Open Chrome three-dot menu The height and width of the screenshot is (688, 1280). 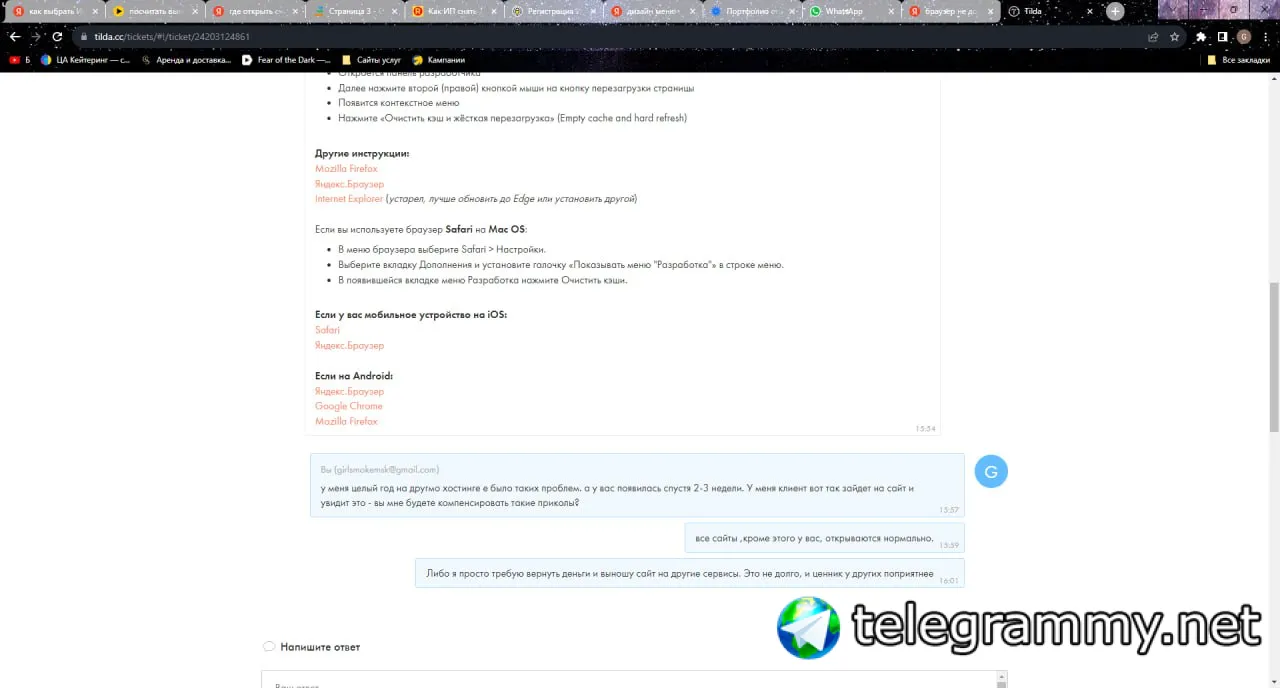(x=1265, y=36)
